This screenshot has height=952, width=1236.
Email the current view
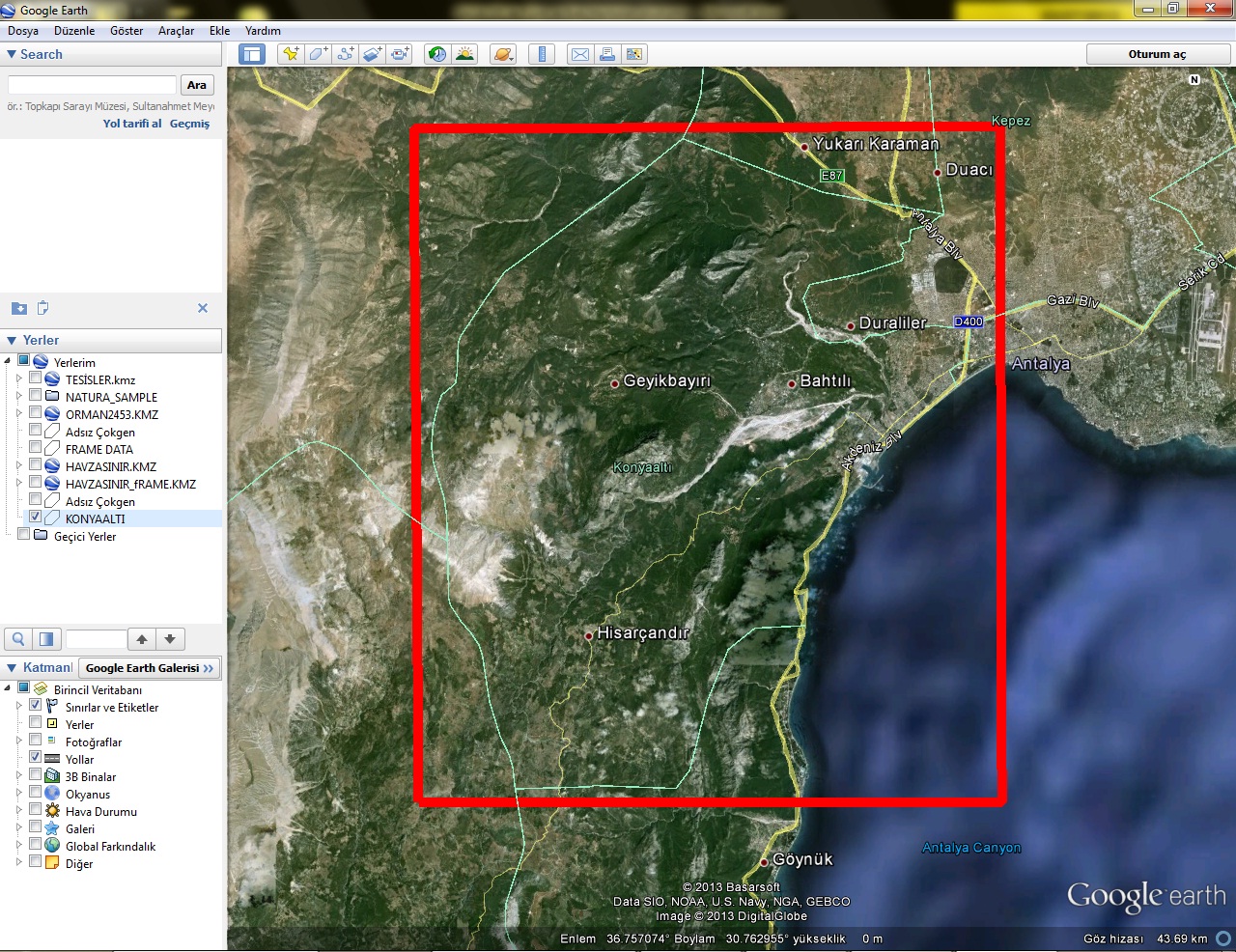pos(579,54)
